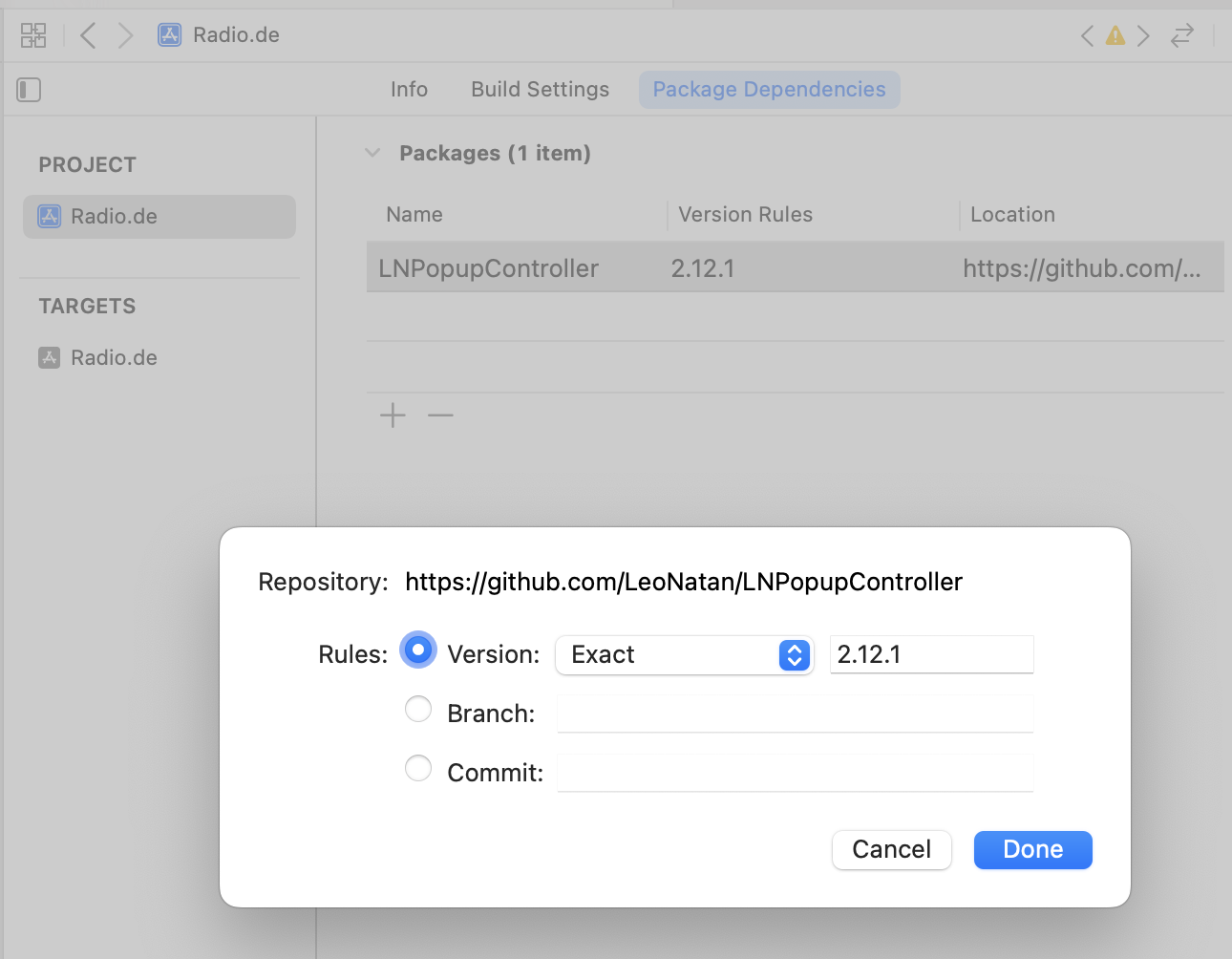Image resolution: width=1232 pixels, height=959 pixels.
Task: Select the Radio.de target icon
Action: 50,357
